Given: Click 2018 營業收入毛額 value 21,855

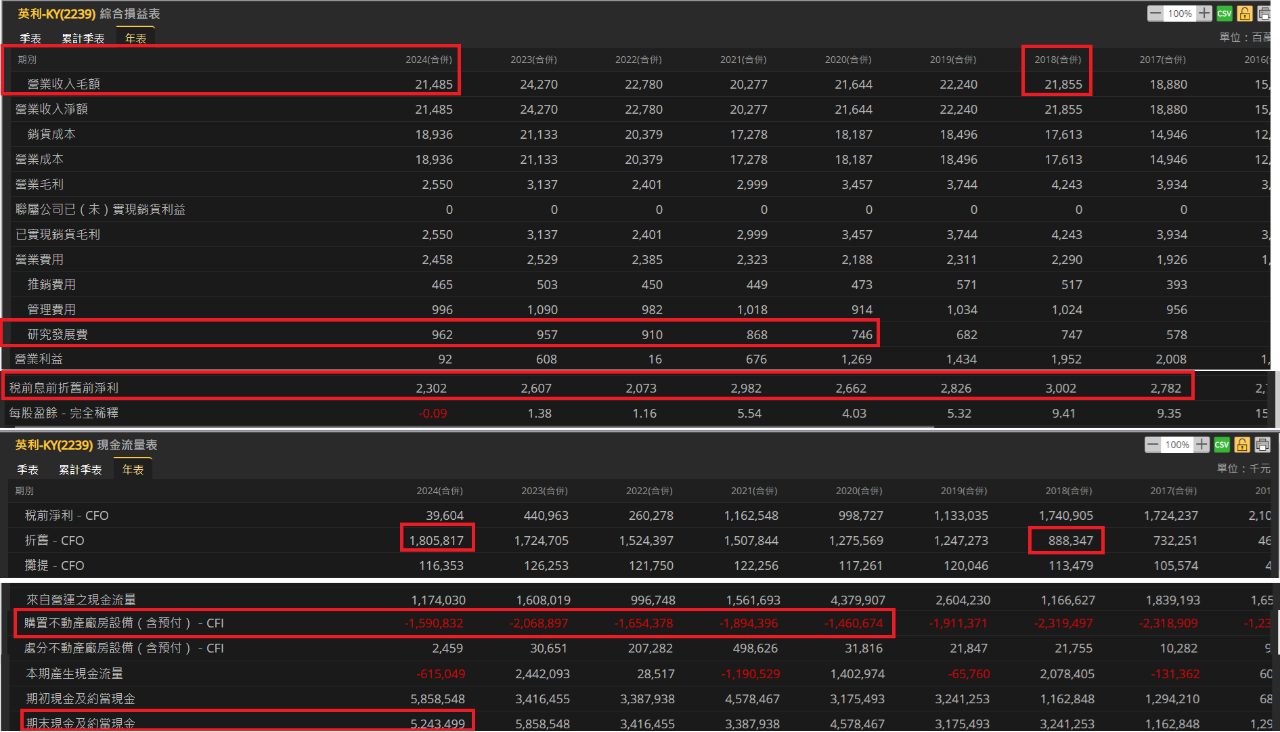Looking at the screenshot, I should coord(1063,84).
